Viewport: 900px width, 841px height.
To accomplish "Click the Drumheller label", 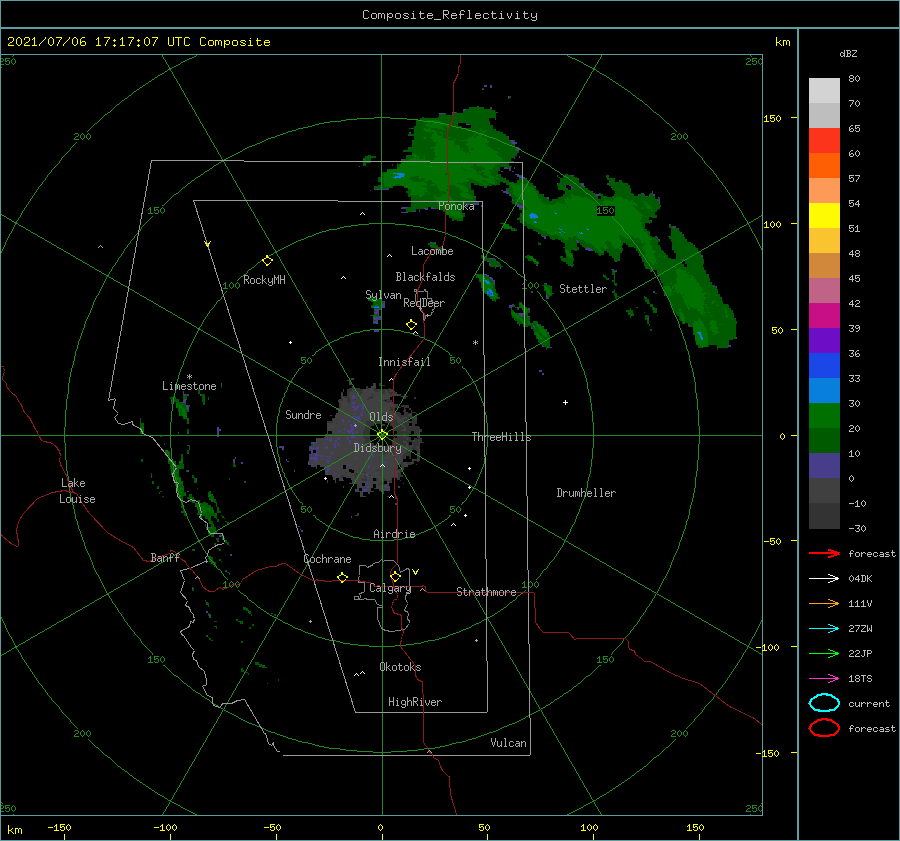I will 586,493.
